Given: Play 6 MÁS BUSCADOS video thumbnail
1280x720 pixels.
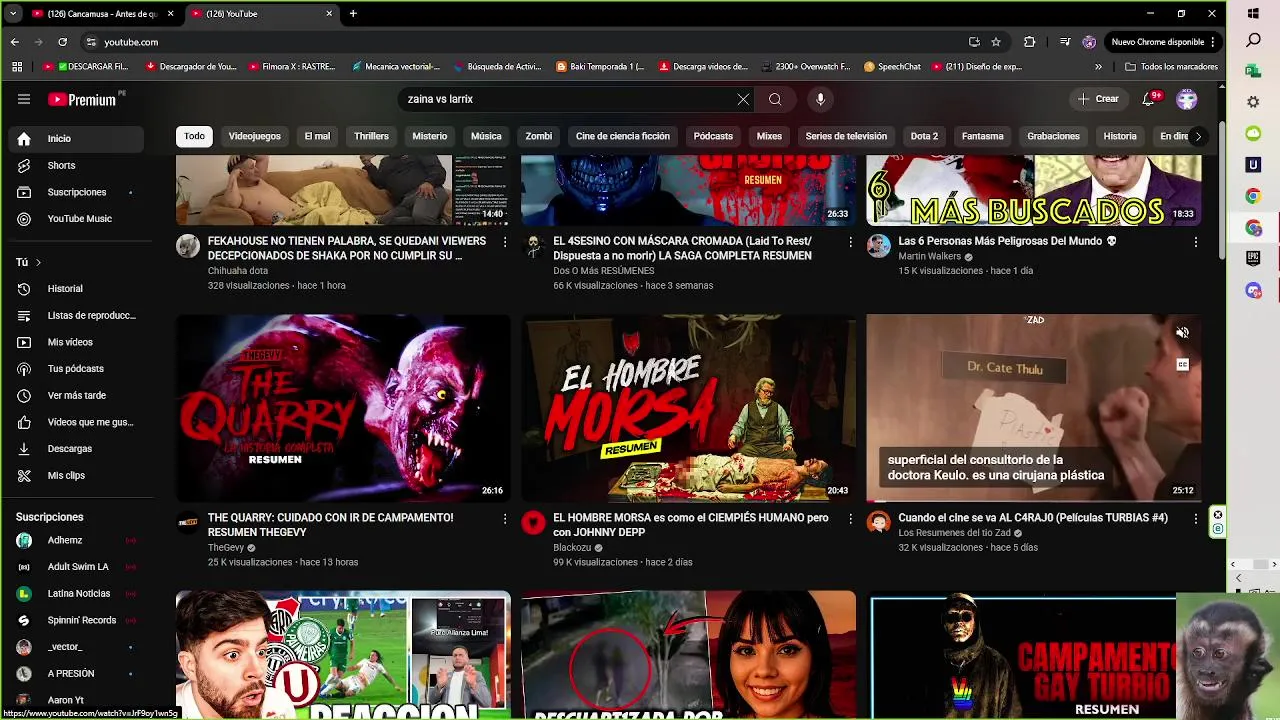Looking at the screenshot, I should click(1033, 190).
